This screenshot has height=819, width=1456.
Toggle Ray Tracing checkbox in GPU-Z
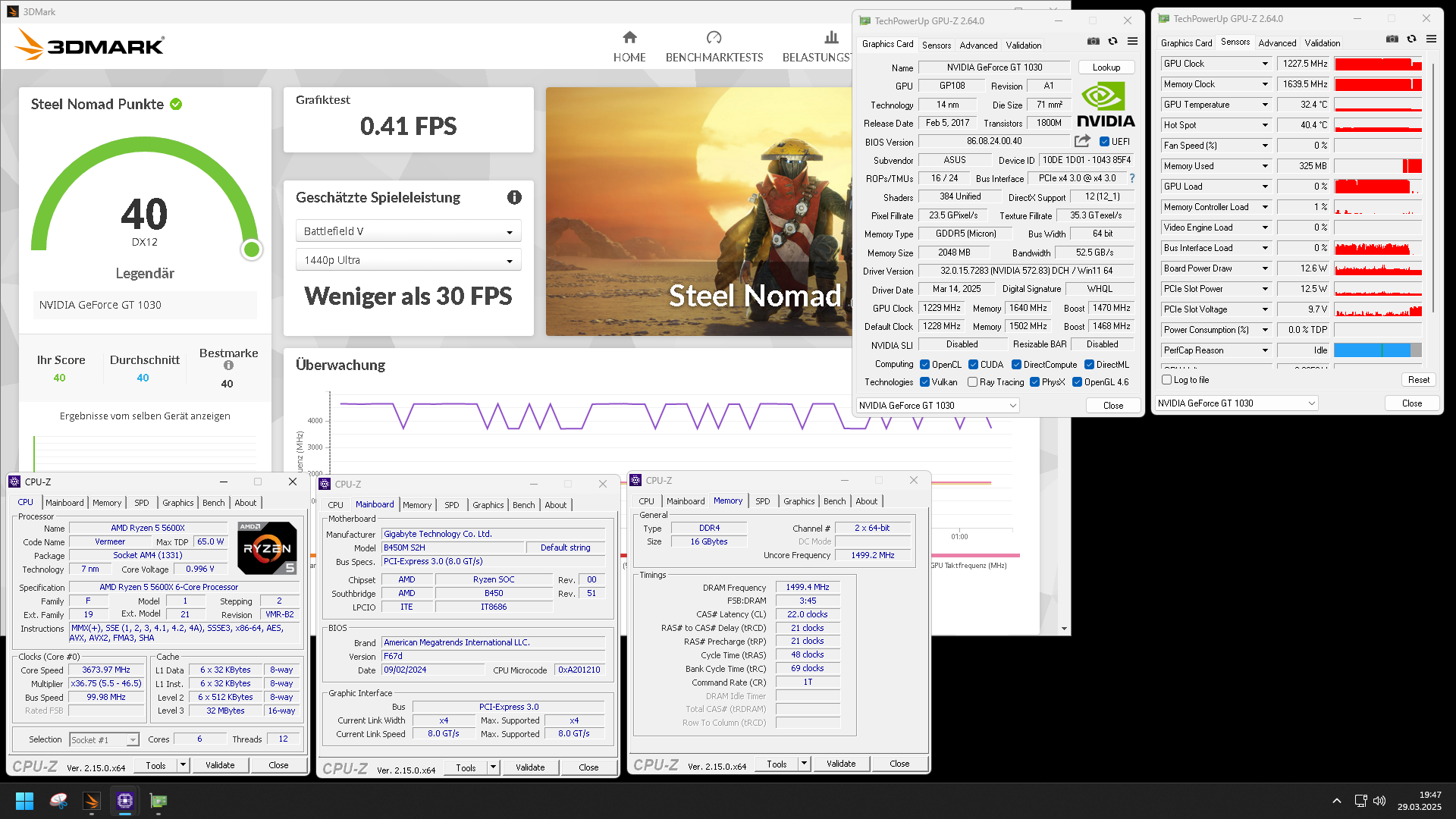coord(972,382)
